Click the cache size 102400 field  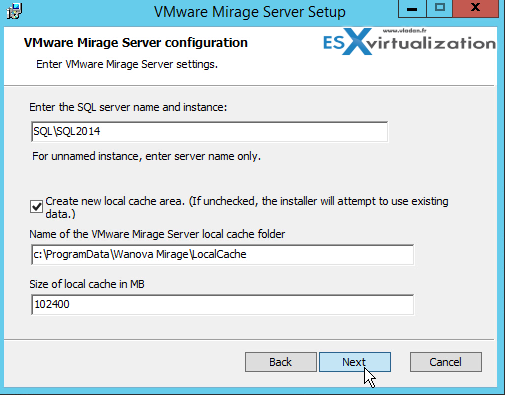point(222,305)
